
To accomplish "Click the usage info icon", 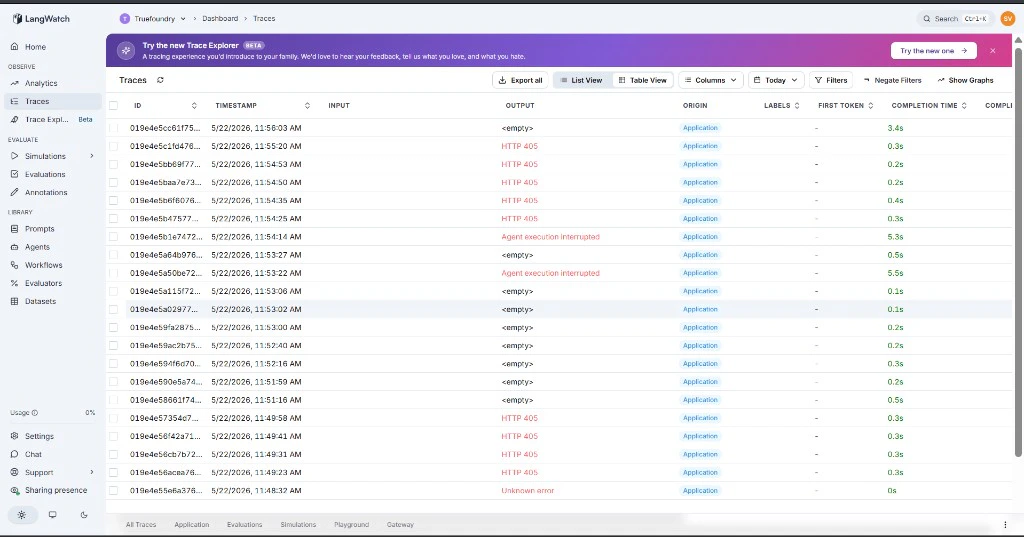I will pos(35,413).
